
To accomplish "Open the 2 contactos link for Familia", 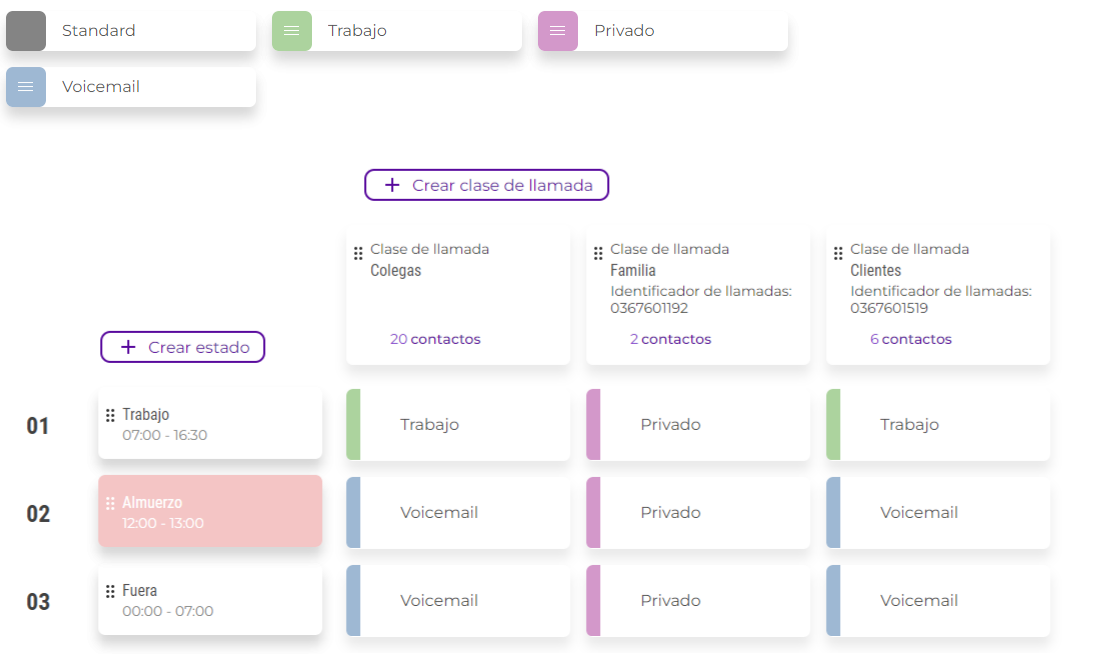I will pos(670,339).
